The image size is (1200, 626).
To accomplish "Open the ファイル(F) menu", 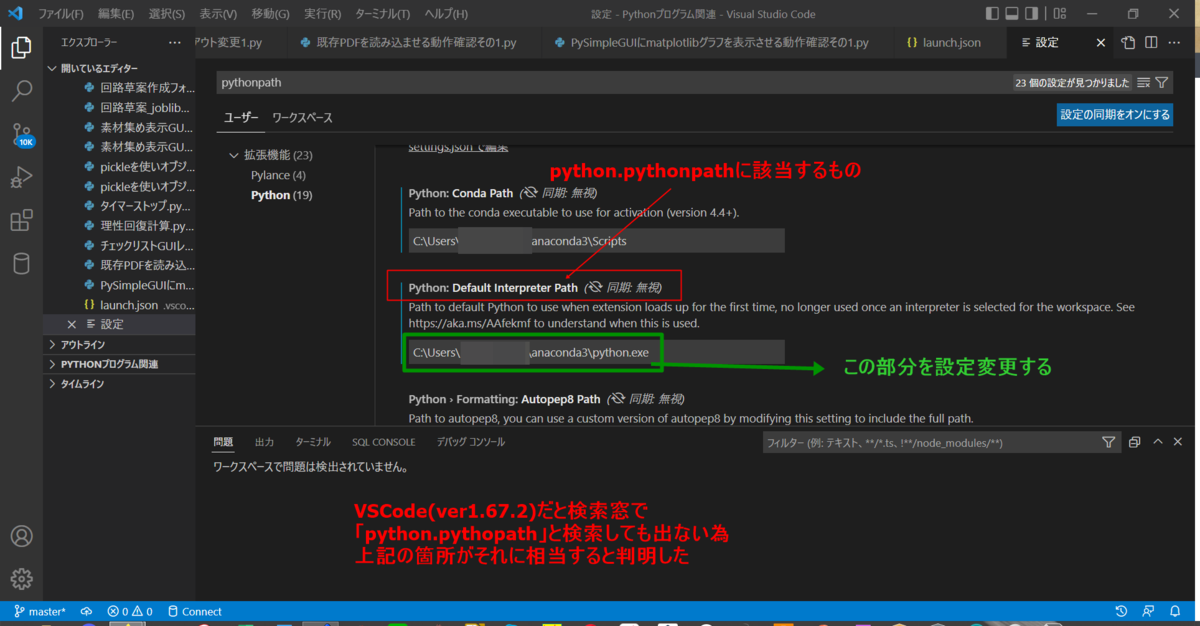I will 61,14.
